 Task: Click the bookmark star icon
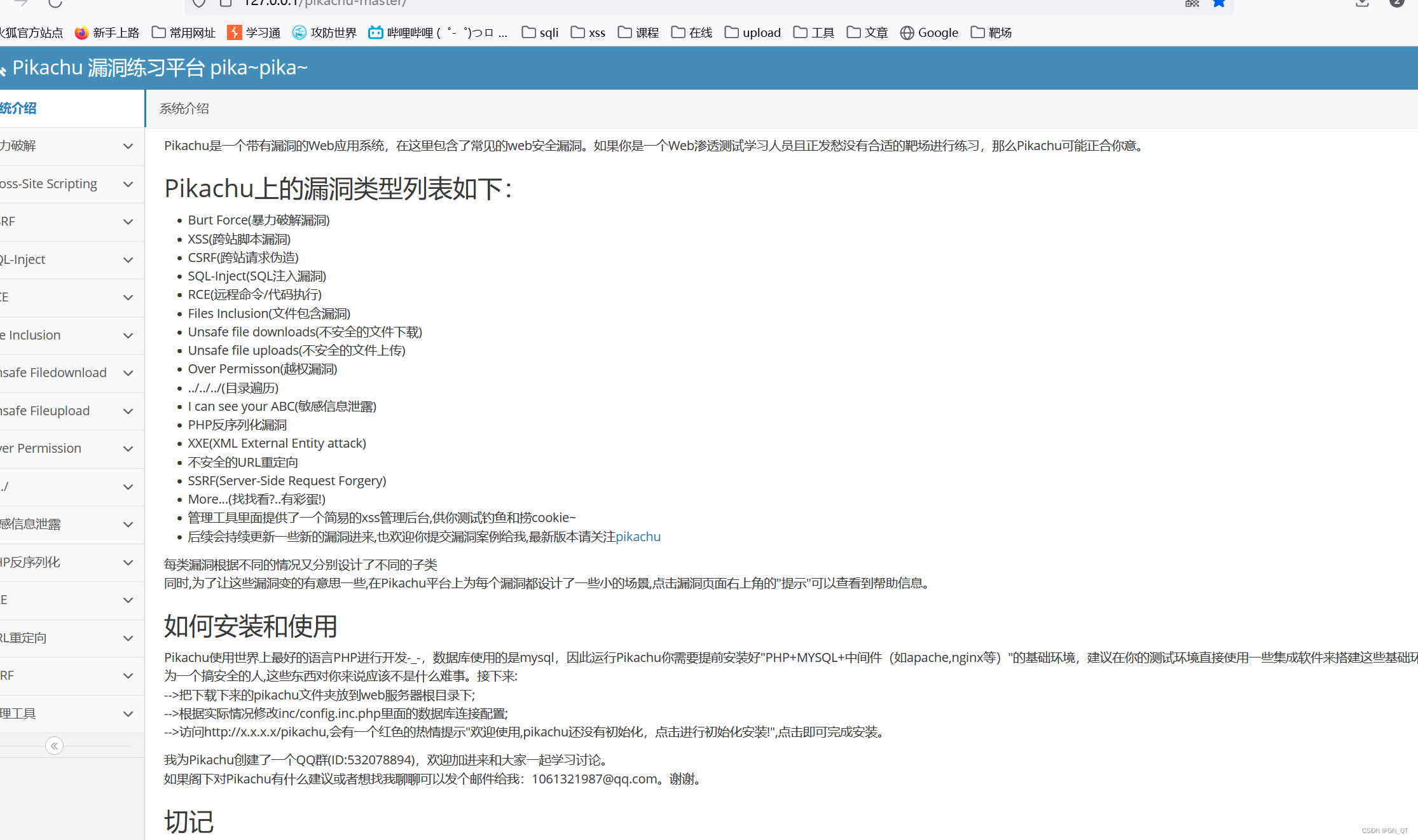click(1218, 3)
